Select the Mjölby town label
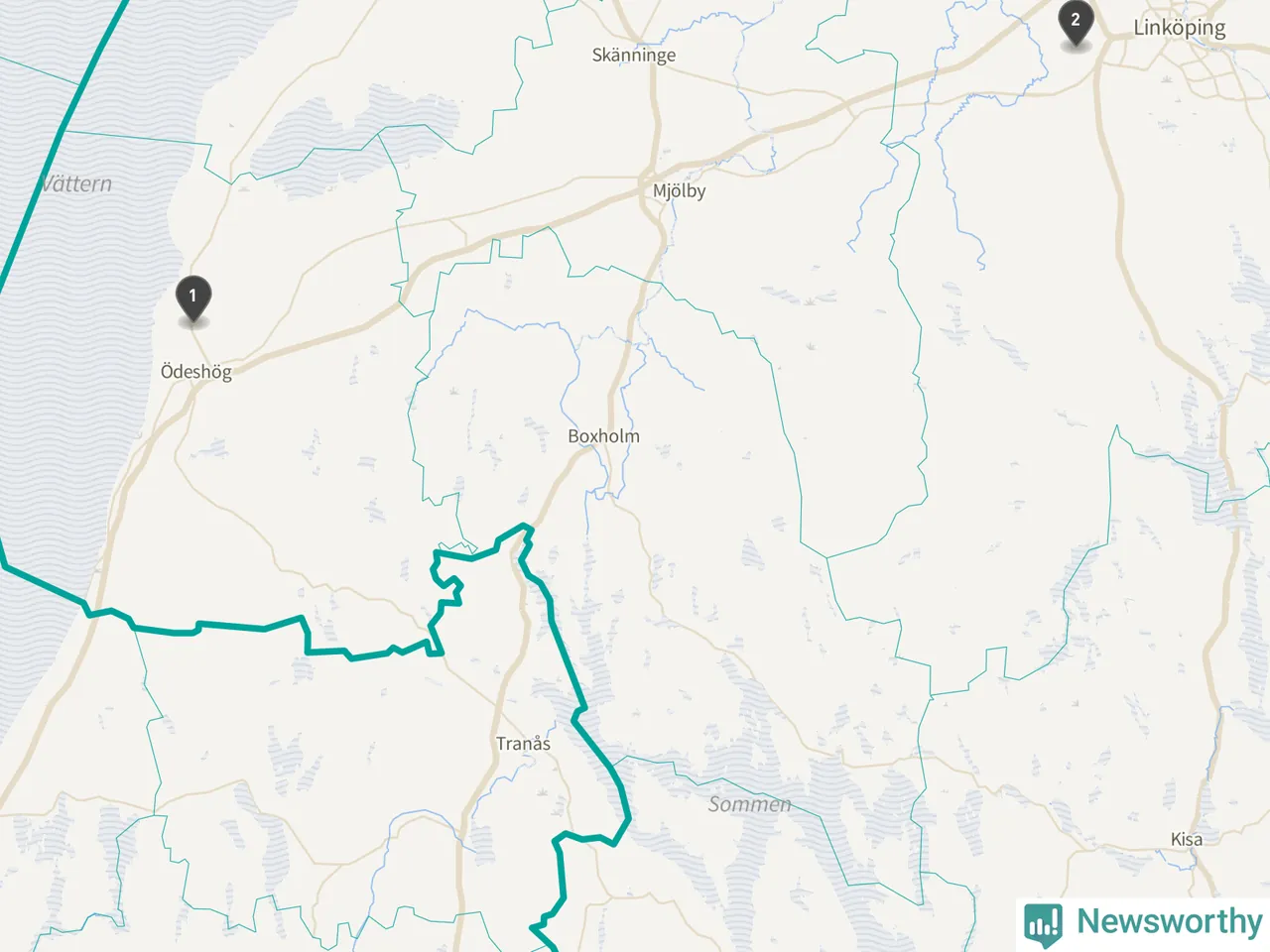The height and width of the screenshot is (952, 1270). coord(679,190)
